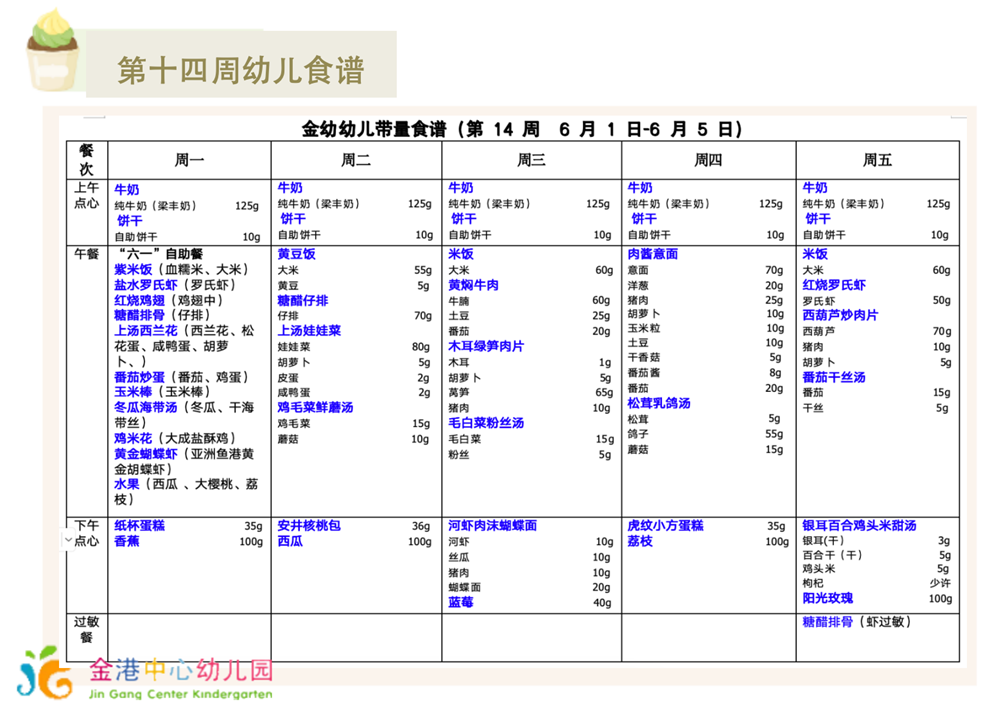Click the dish 西葫芦炒肉片

pos(840,315)
